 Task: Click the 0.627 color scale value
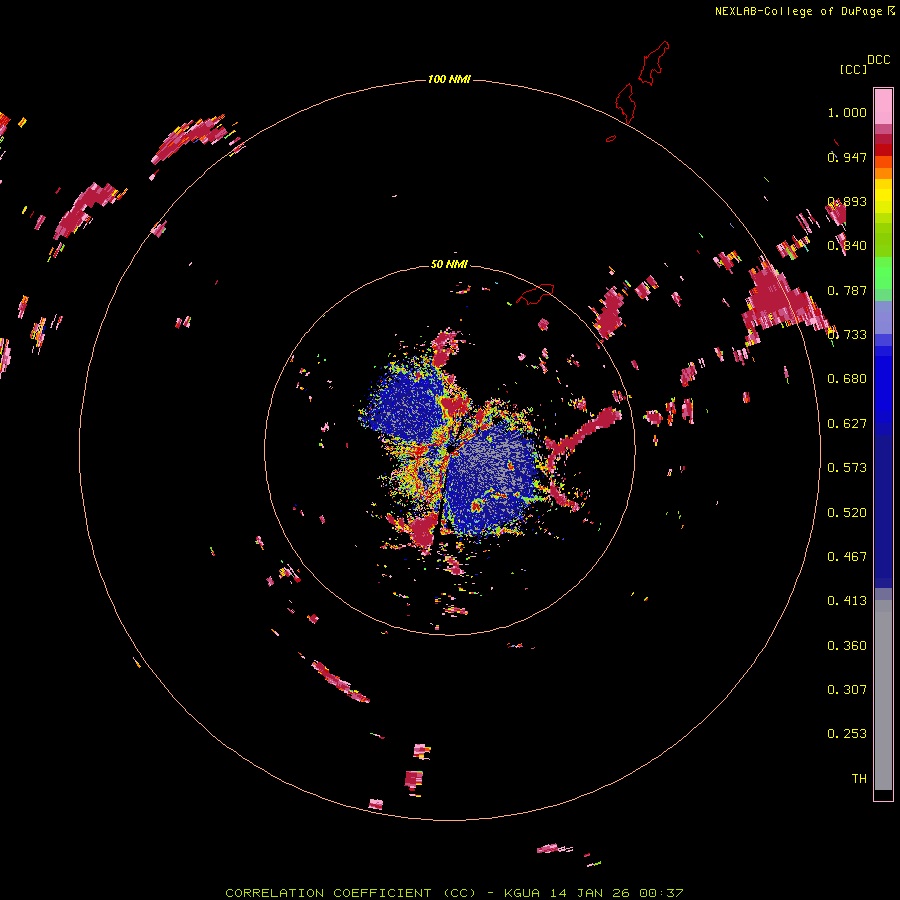click(x=847, y=424)
